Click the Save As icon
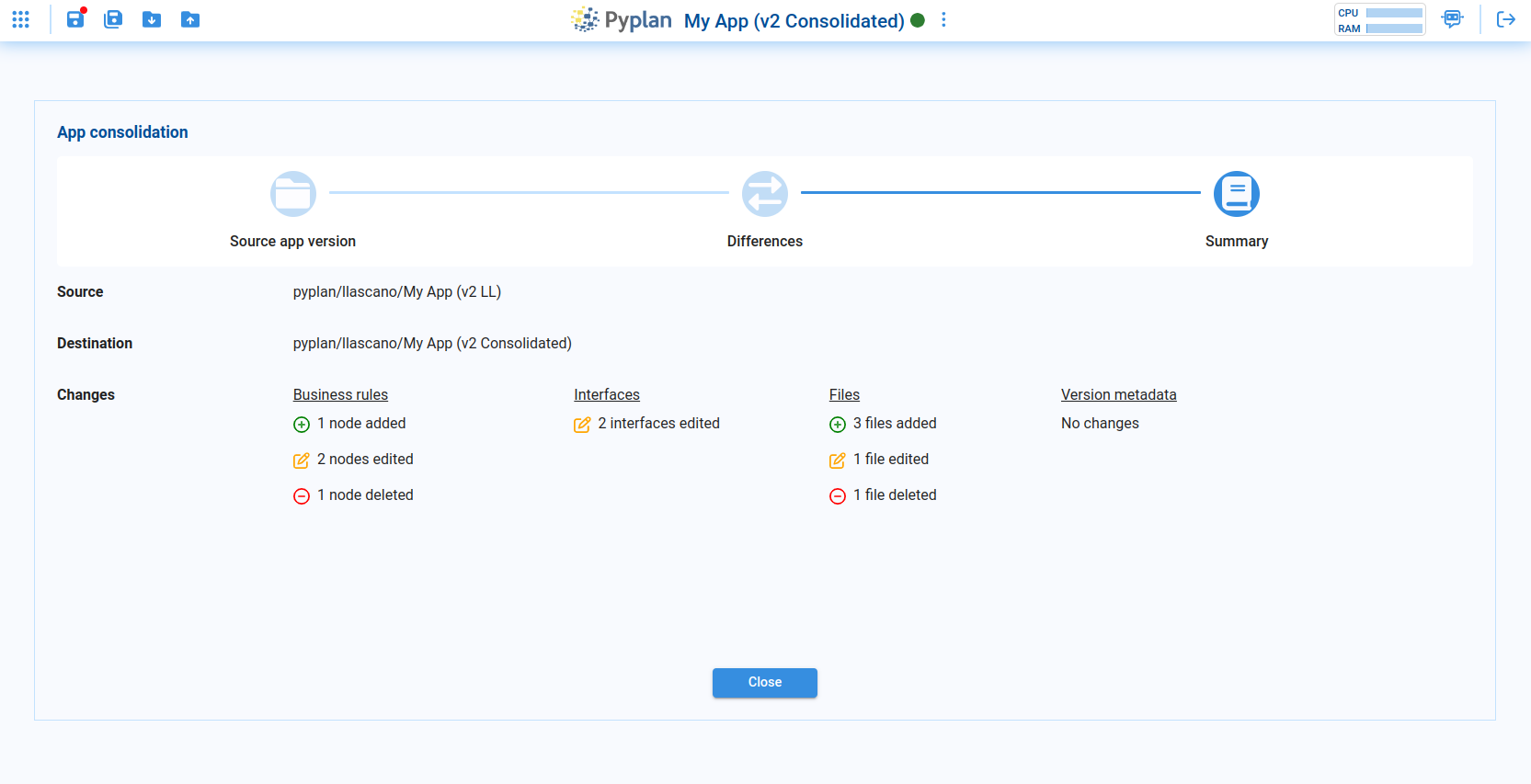This screenshot has height=784, width=1531. pos(113,19)
